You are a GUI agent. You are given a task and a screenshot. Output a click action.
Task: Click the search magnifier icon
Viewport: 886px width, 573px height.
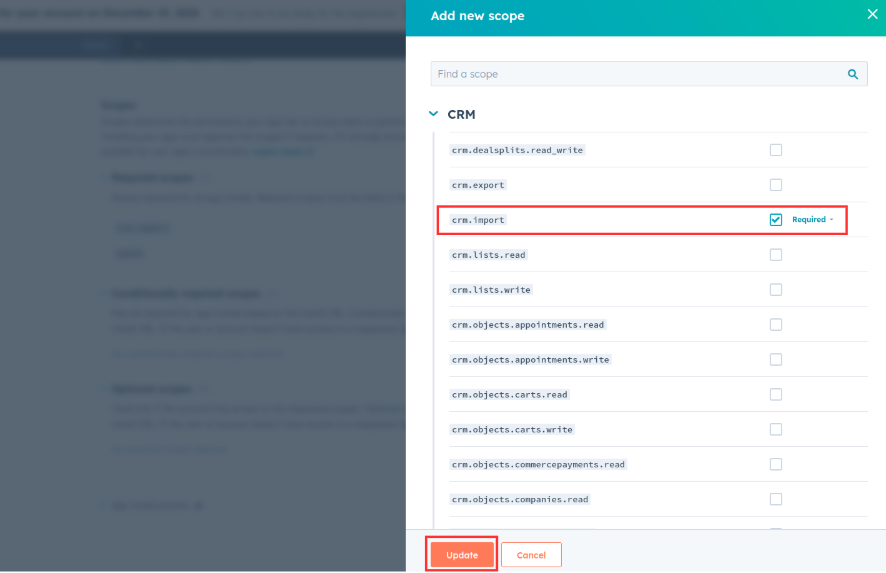coord(853,74)
